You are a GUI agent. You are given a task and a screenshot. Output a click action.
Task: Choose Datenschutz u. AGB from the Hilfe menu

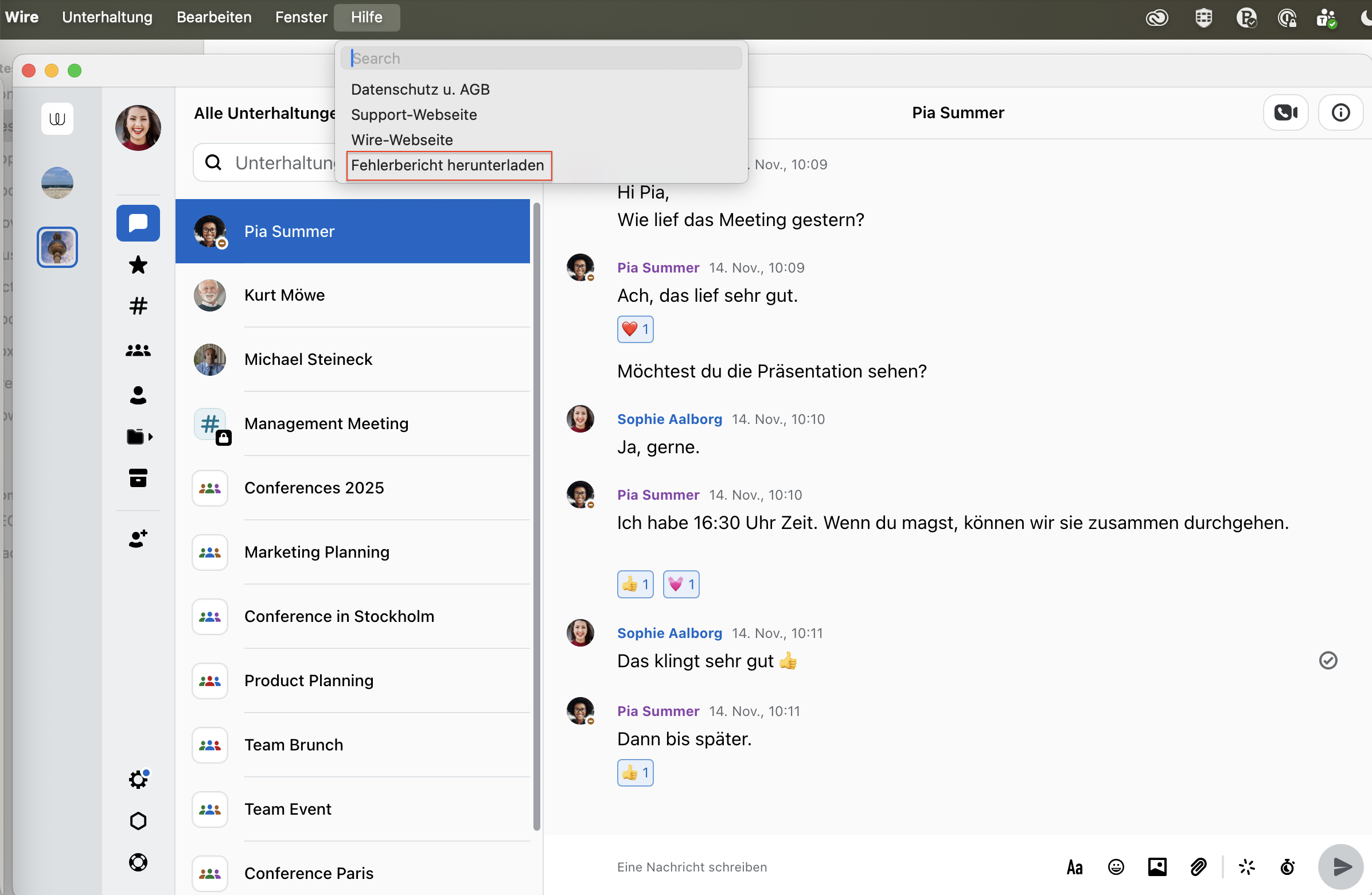coord(420,89)
